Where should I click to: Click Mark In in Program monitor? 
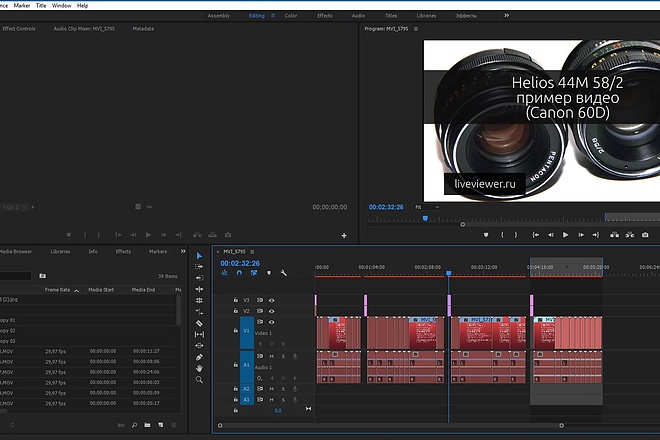click(x=502, y=235)
